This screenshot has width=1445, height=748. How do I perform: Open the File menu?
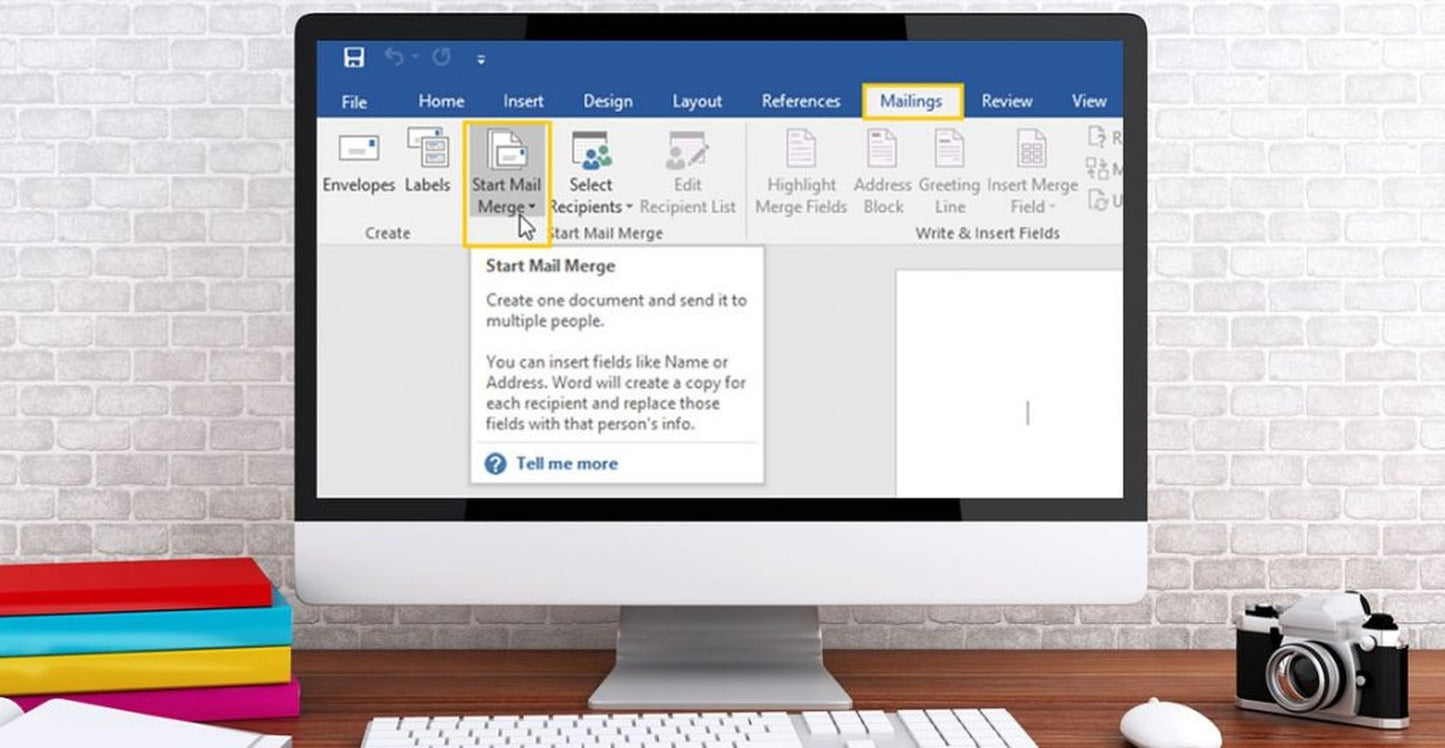pos(353,101)
